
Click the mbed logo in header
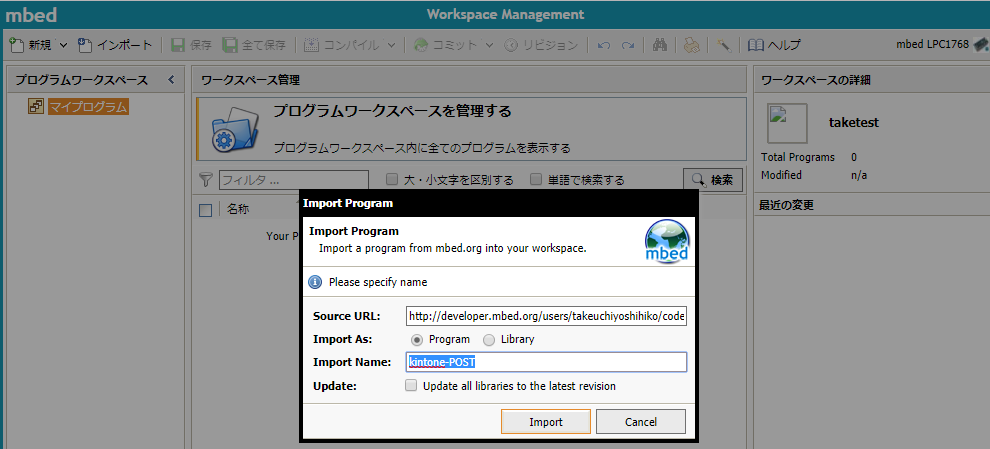click(x=32, y=15)
